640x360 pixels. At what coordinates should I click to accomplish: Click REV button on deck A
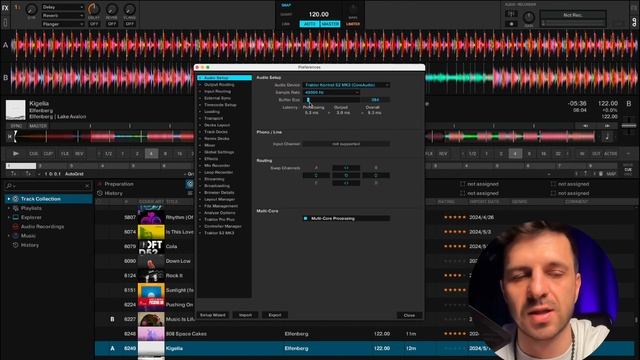click(x=79, y=153)
